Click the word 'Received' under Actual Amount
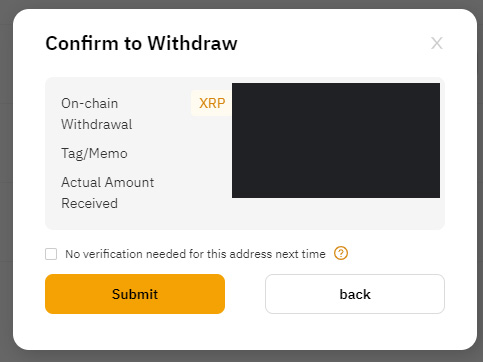 (x=89, y=203)
